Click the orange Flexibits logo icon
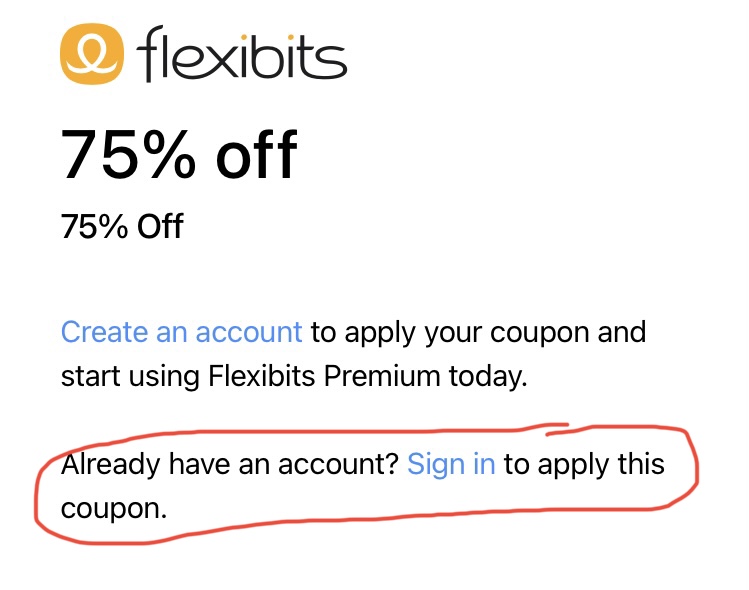Screen dimensions: 749x590 pyautogui.click(x=93, y=54)
